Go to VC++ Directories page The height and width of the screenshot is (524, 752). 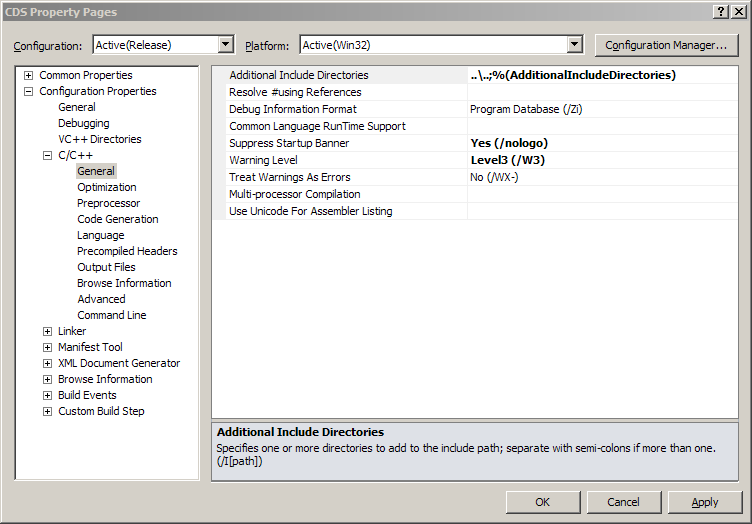99,140
